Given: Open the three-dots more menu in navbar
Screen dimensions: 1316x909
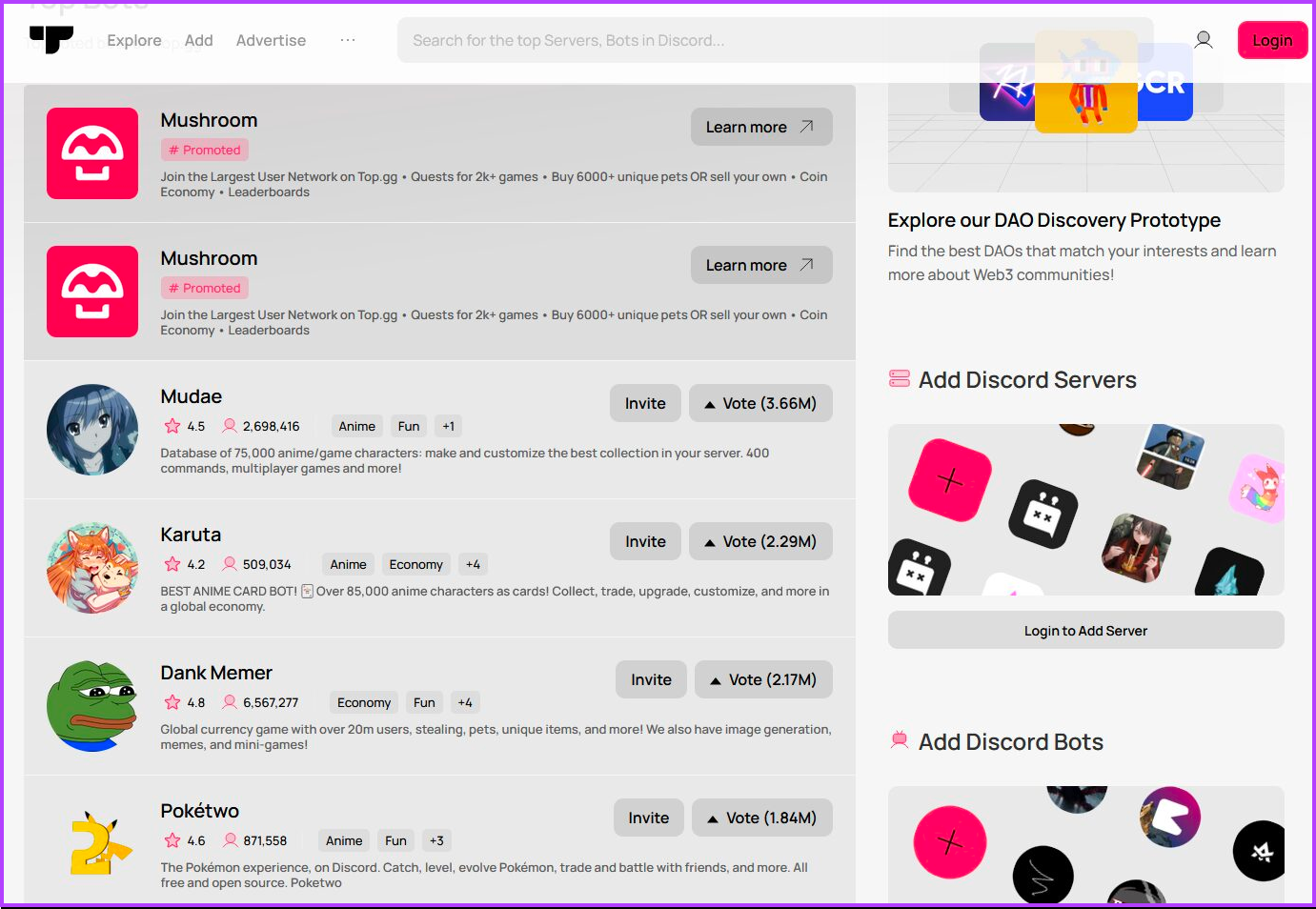Looking at the screenshot, I should (348, 40).
